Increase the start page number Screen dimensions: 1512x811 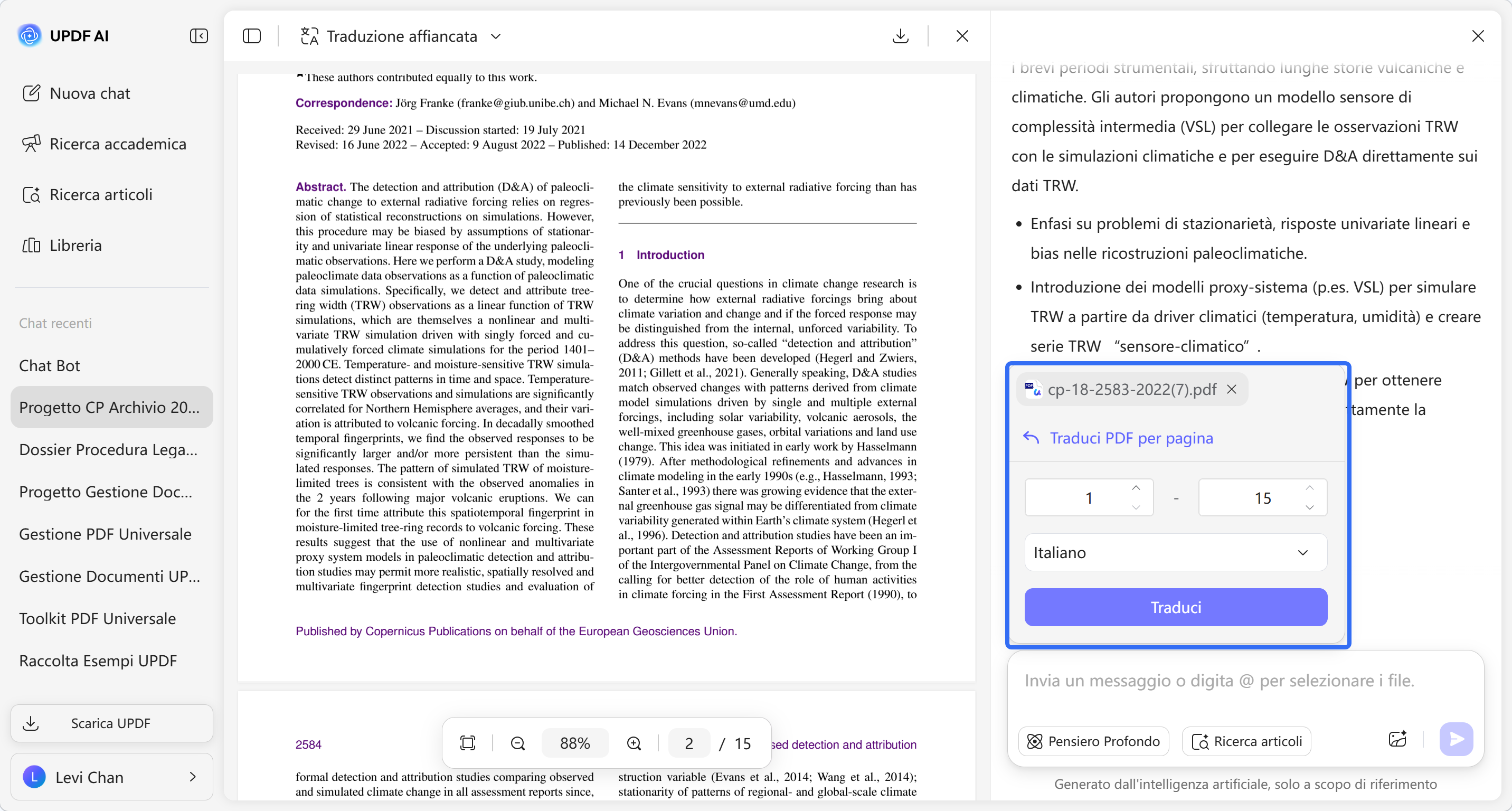click(x=1136, y=488)
